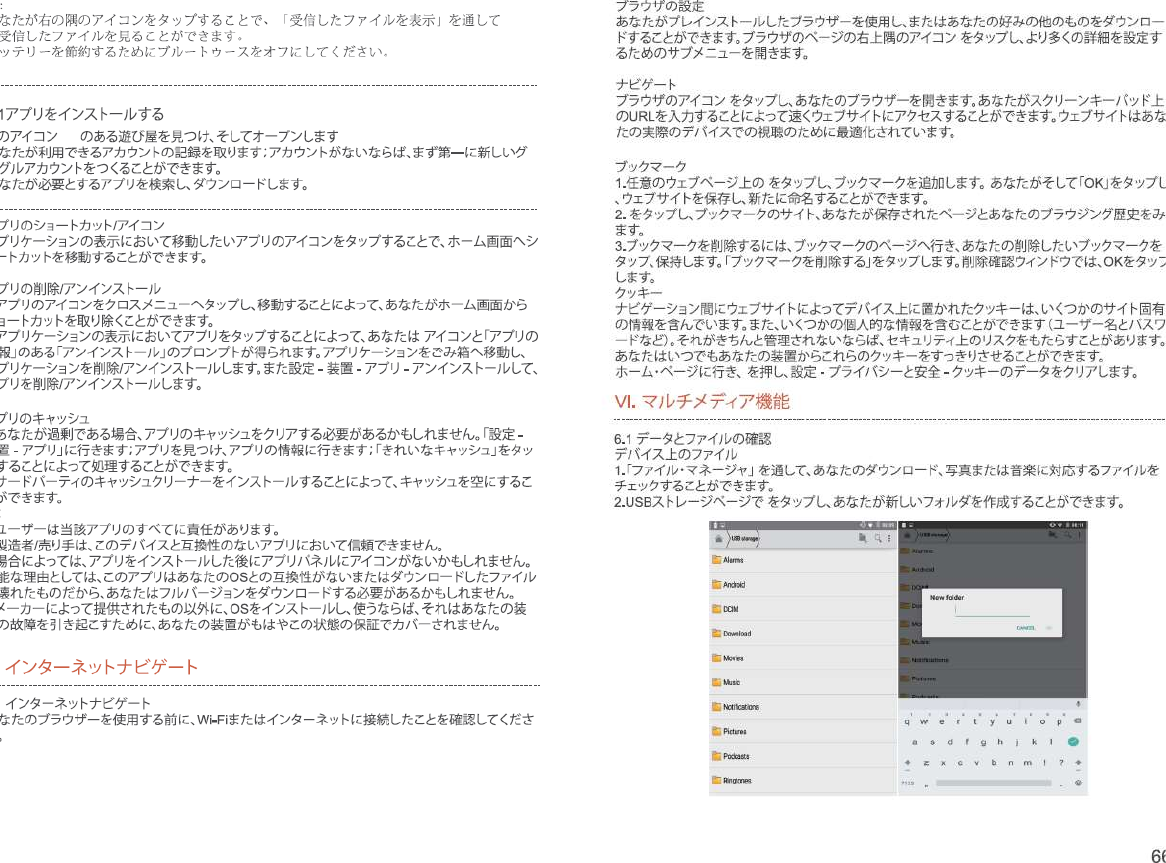Viewport: 1166px width, 863px height.
Task: Open the Ringtones folder in the left file list
Action: pyautogui.click(x=802, y=780)
